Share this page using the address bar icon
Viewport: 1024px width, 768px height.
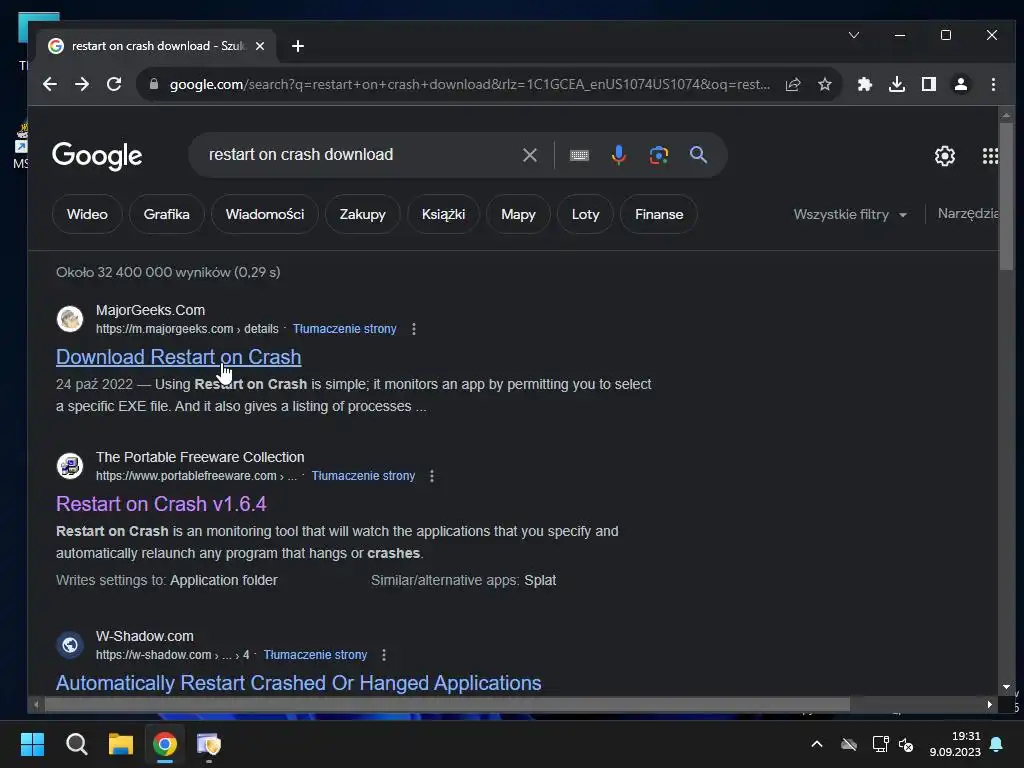point(793,84)
